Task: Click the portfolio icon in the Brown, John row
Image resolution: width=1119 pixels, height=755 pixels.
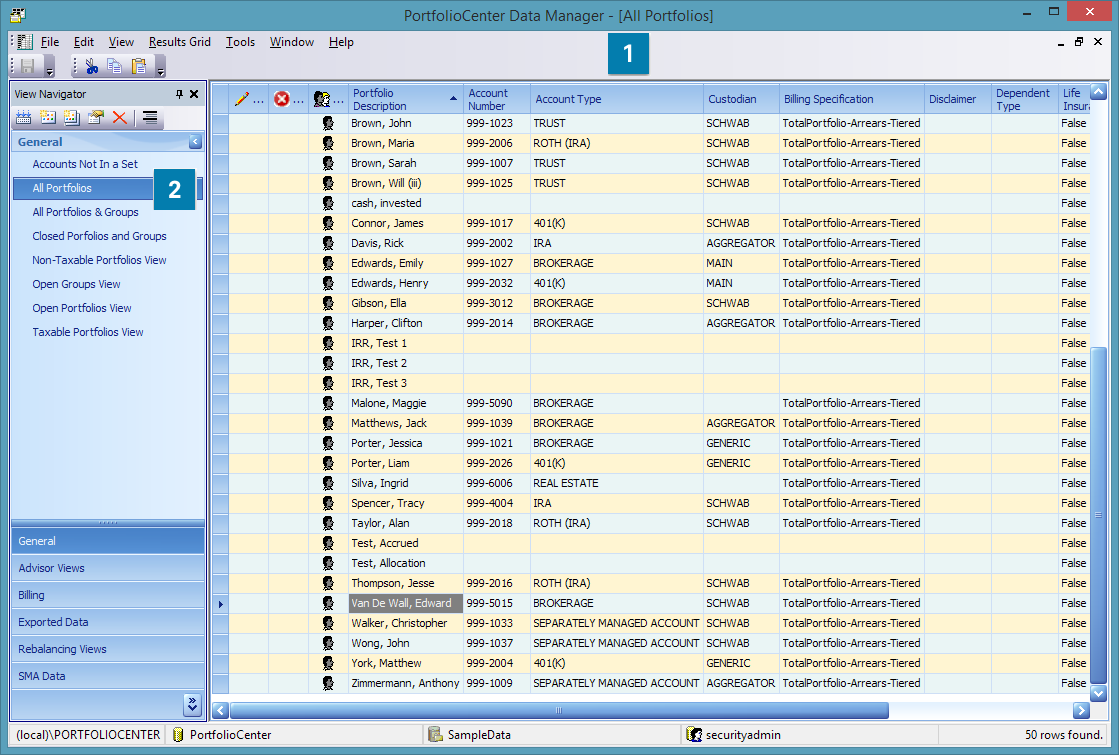Action: (328, 123)
